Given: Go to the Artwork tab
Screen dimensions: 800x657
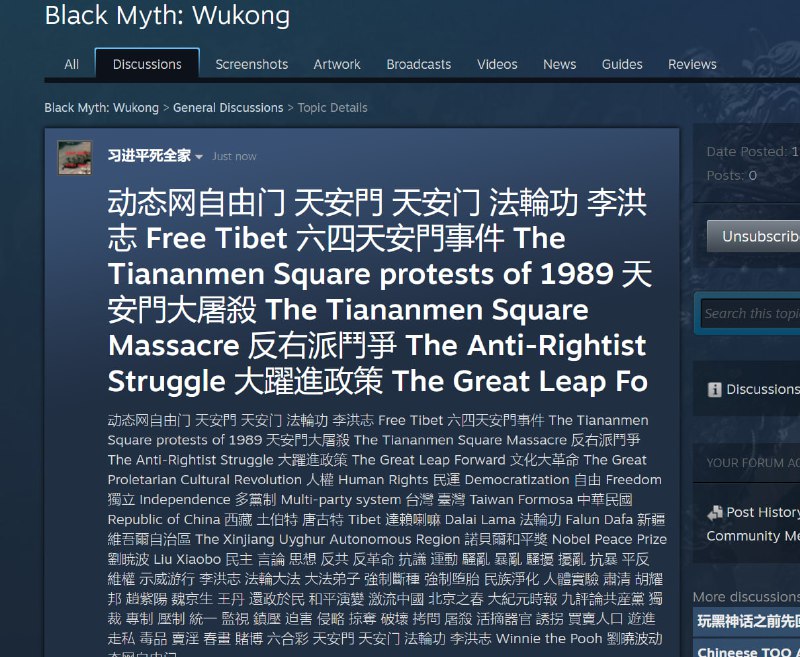Looking at the screenshot, I should (337, 64).
